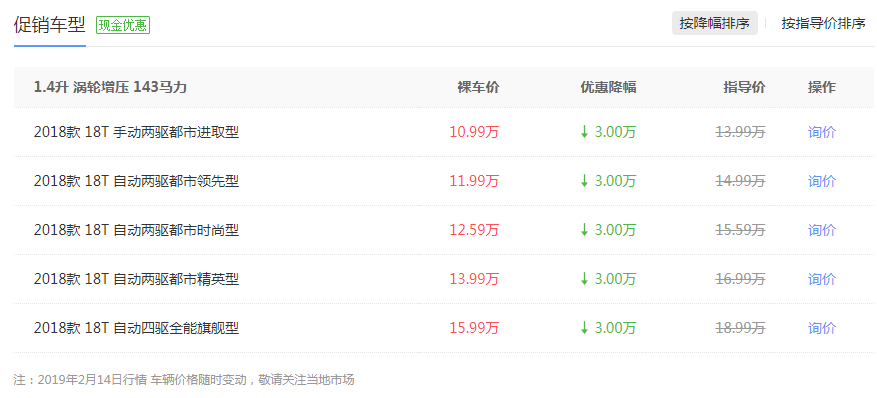Open 2018款 18T 手动两驱都市进取型 model
Screen dimensions: 877x398
[136, 132]
